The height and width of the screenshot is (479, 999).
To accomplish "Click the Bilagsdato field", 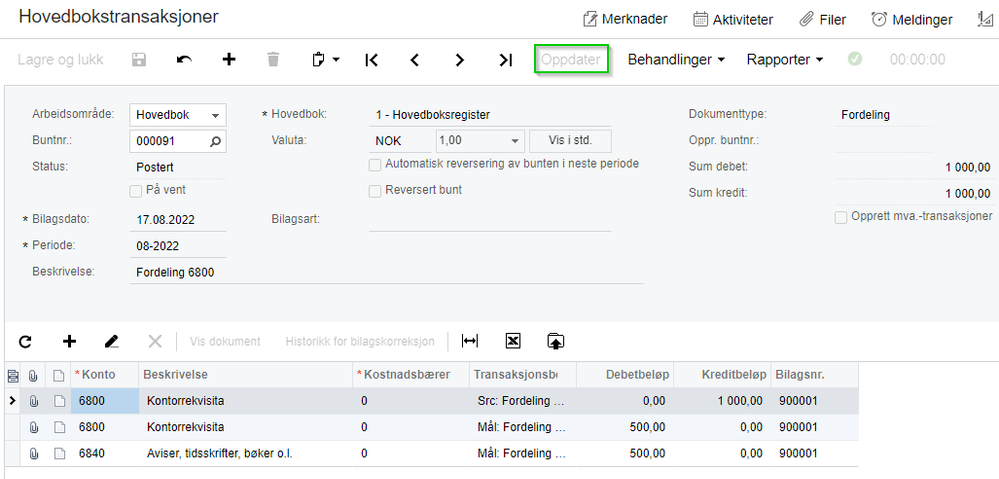I will (x=178, y=220).
